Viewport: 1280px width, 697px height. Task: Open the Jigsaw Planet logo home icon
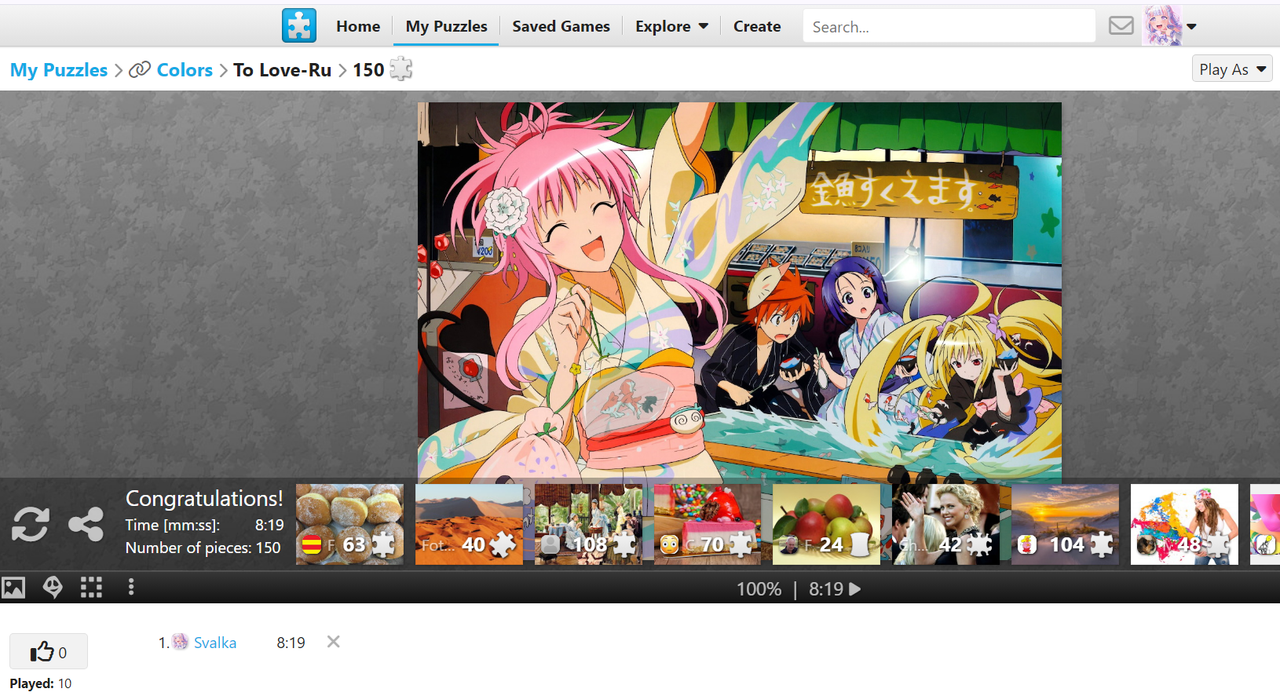[299, 26]
